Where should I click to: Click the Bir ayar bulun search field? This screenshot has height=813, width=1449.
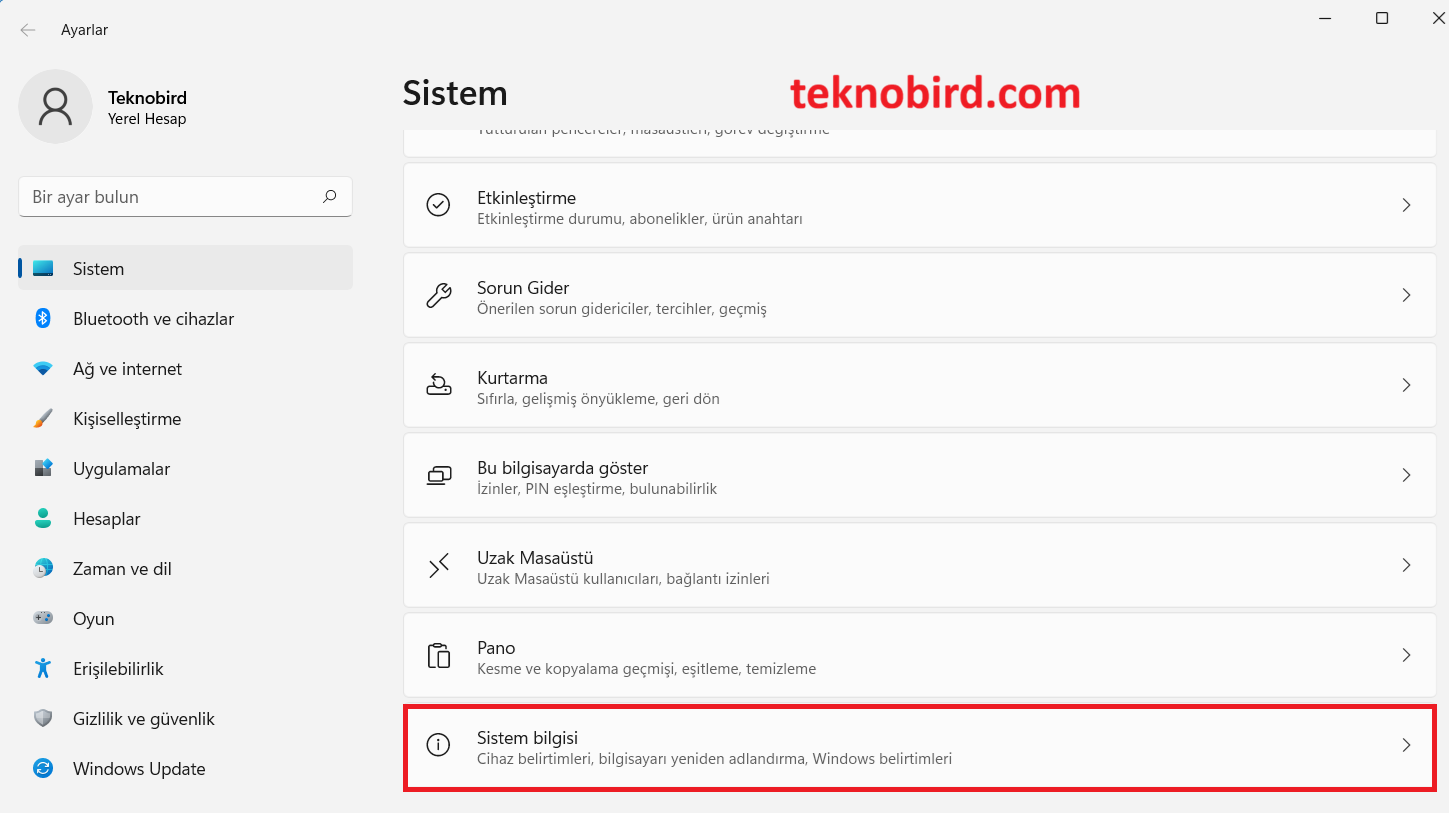click(x=170, y=197)
